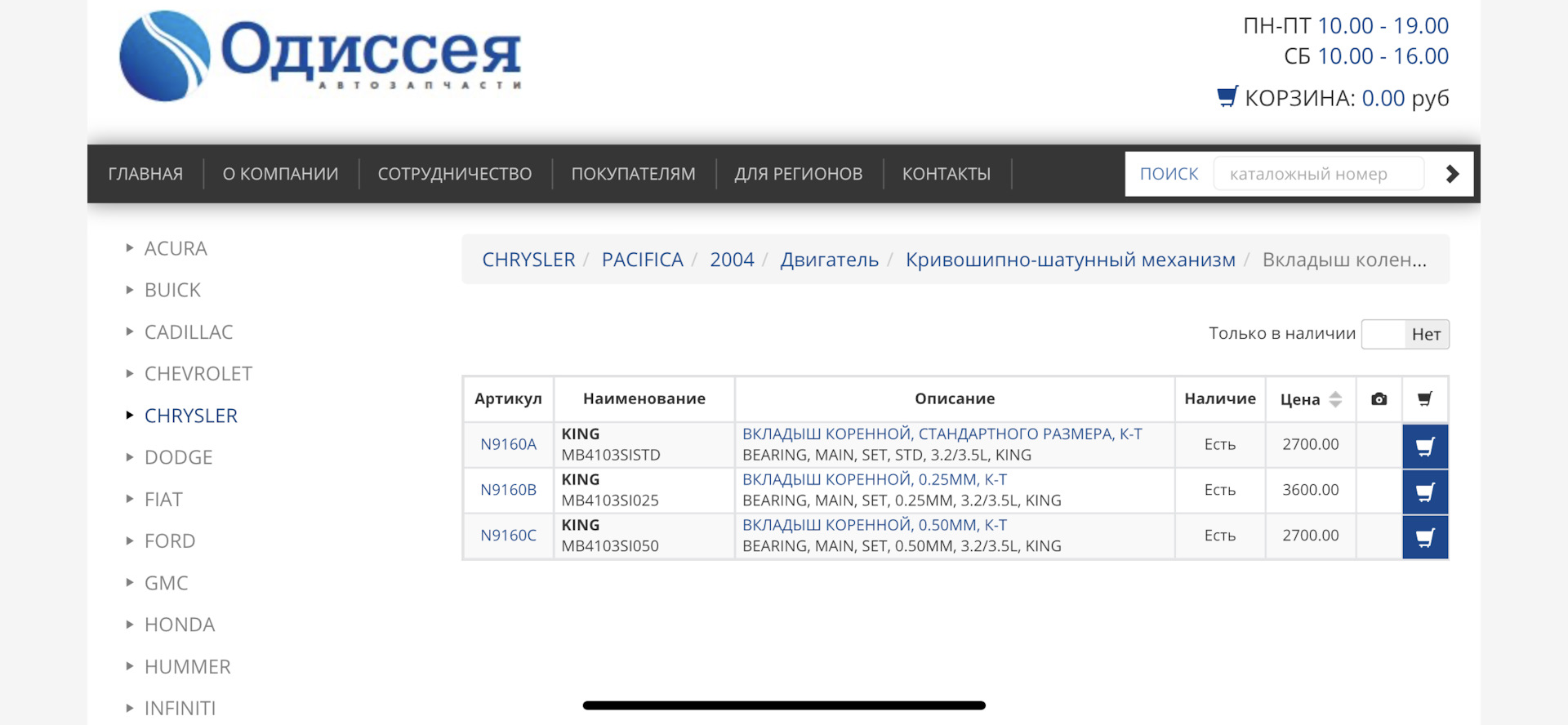Open the cart icon next to КОРЗИНА

pyautogui.click(x=1227, y=96)
